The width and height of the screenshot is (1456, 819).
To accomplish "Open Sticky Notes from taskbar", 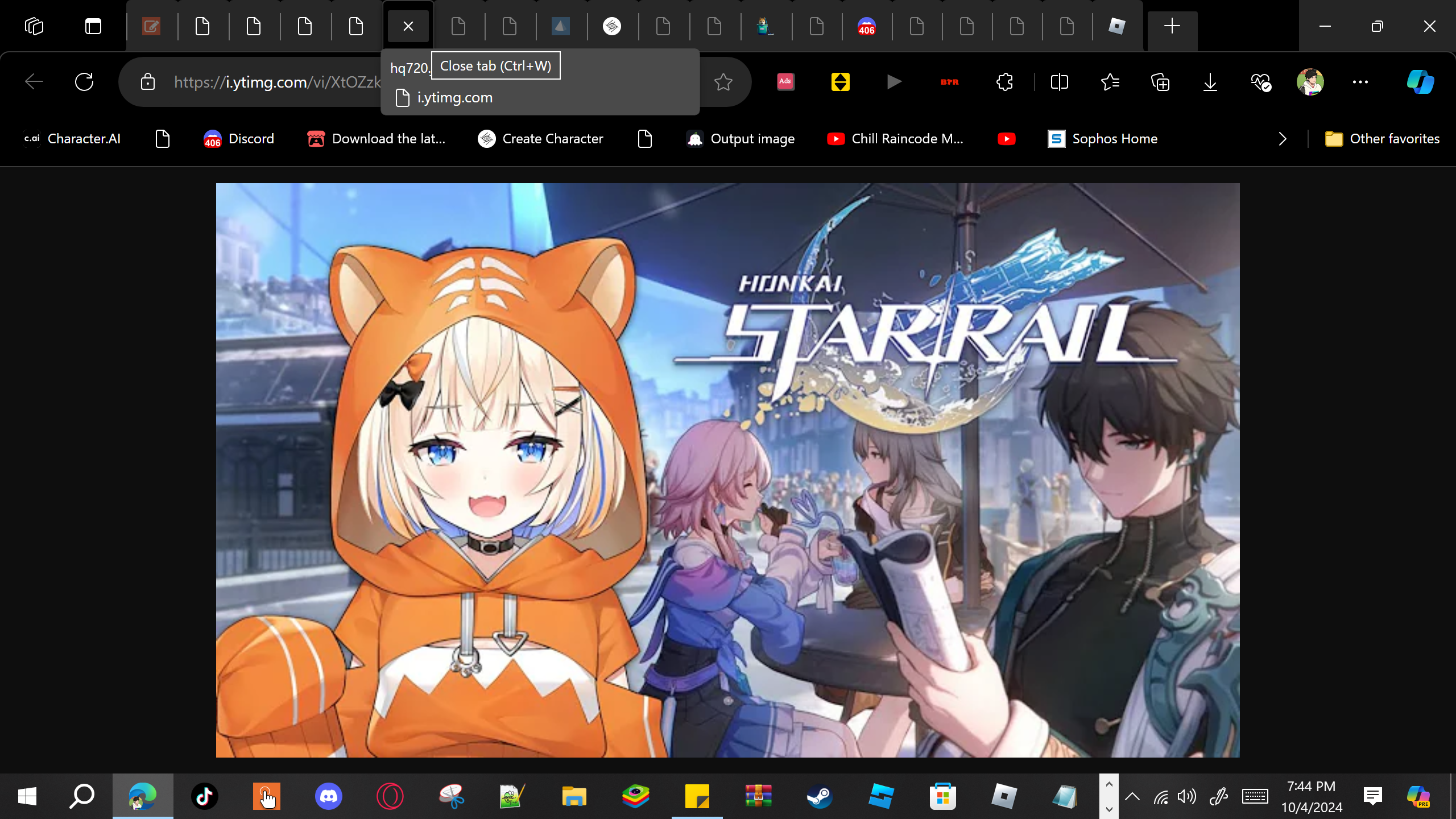I will (697, 796).
